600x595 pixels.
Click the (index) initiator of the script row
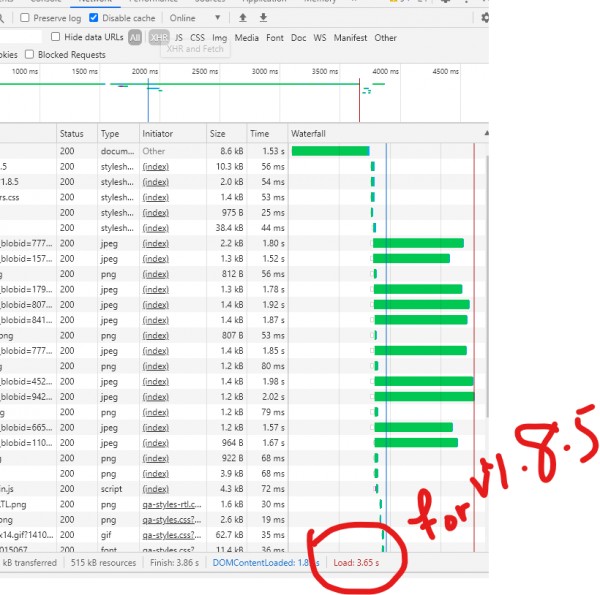(x=155, y=488)
